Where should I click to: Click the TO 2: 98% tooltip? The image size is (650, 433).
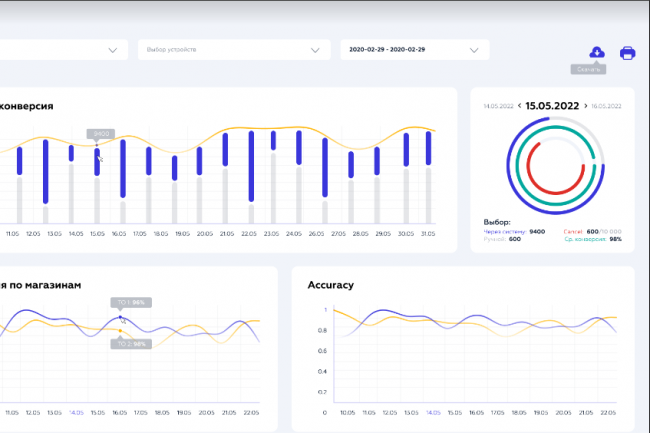click(131, 344)
